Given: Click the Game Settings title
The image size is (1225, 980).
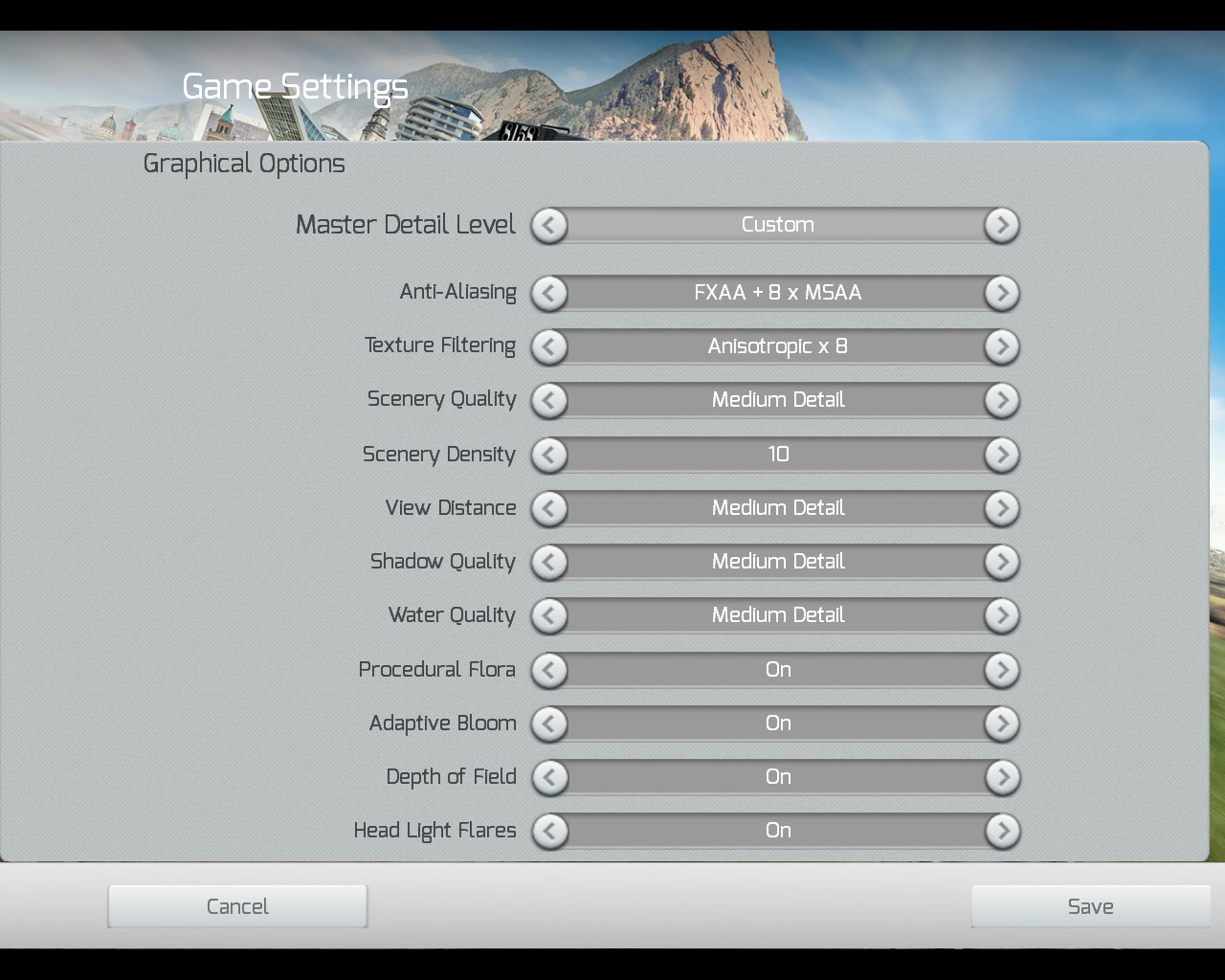Looking at the screenshot, I should pyautogui.click(x=295, y=88).
